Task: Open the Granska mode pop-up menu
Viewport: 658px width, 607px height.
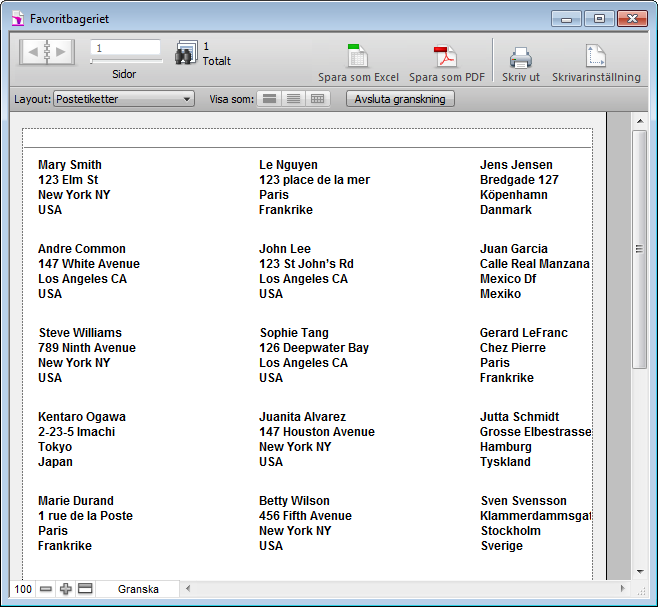Action: click(x=138, y=589)
